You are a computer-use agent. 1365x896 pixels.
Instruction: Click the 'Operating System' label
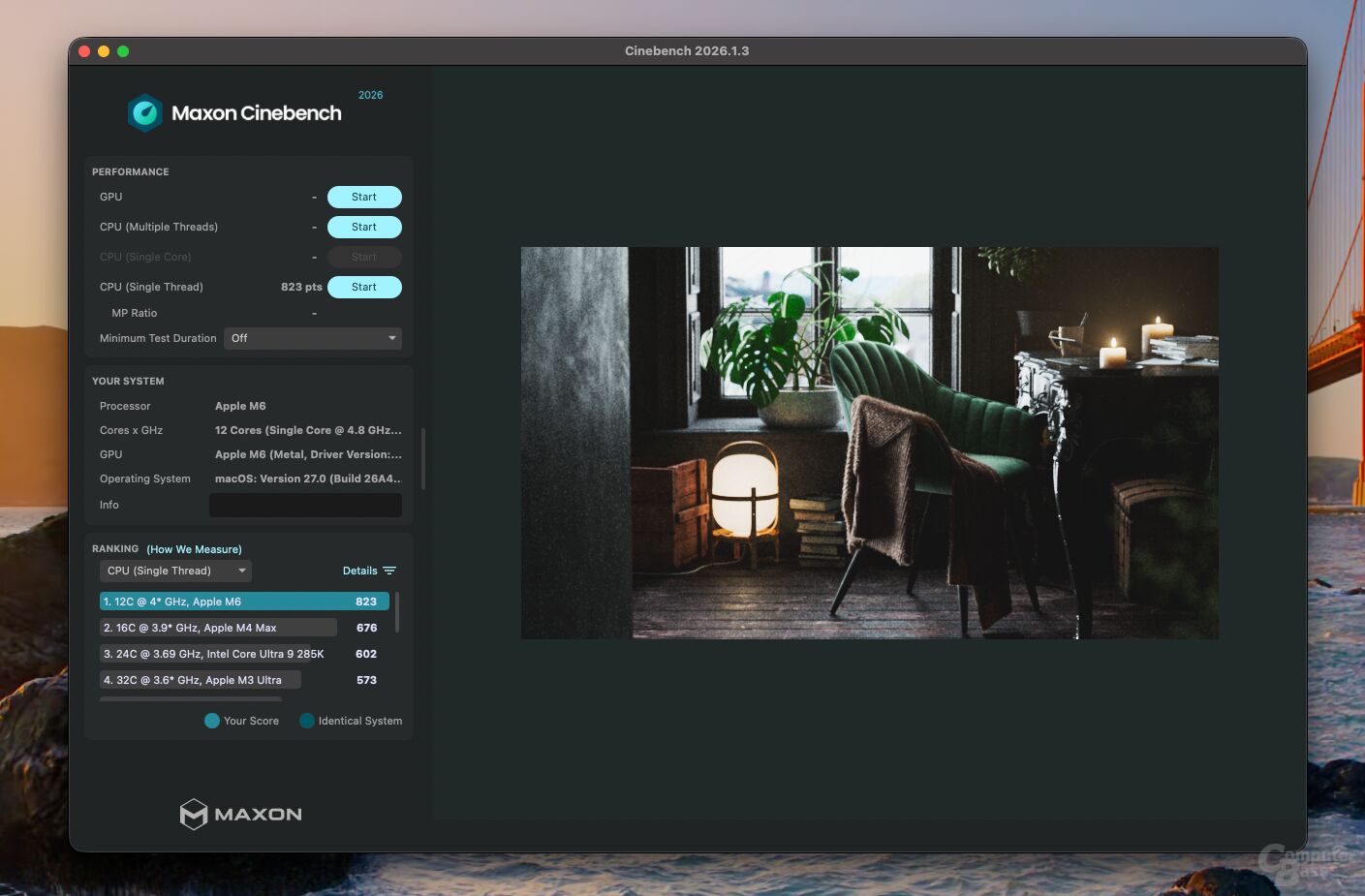point(145,479)
